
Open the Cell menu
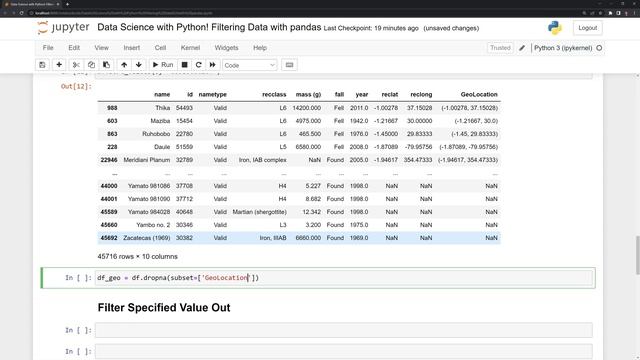[160, 48]
